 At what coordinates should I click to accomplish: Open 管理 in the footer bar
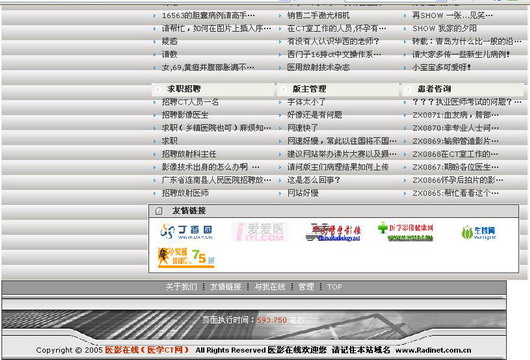click(x=306, y=287)
